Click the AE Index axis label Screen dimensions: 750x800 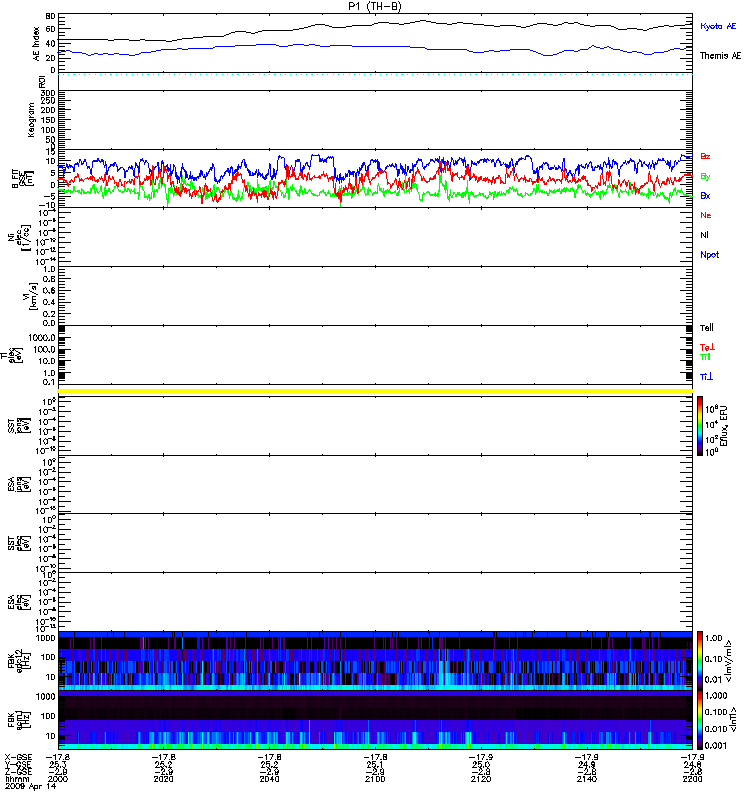pyautogui.click(x=36, y=44)
